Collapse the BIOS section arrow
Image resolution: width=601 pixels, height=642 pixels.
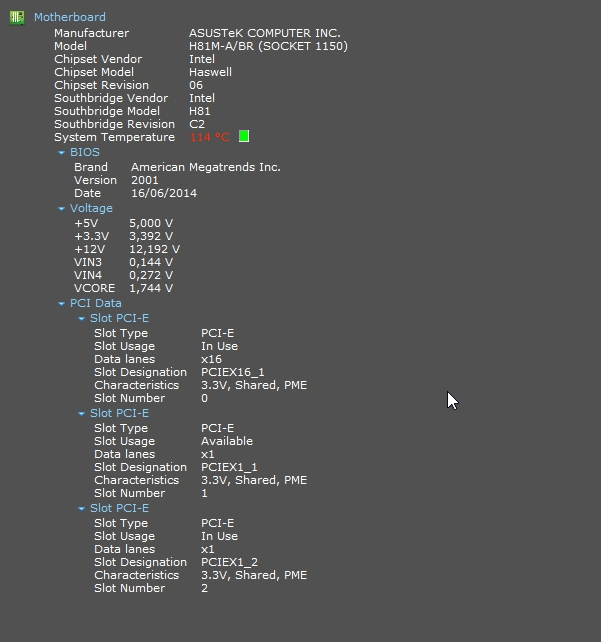pyautogui.click(x=61, y=153)
